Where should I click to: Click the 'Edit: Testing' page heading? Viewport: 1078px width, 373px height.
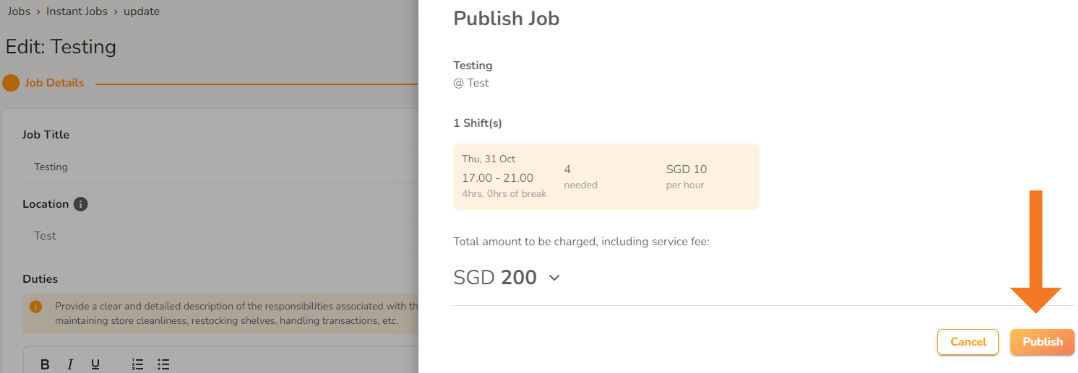click(x=60, y=47)
